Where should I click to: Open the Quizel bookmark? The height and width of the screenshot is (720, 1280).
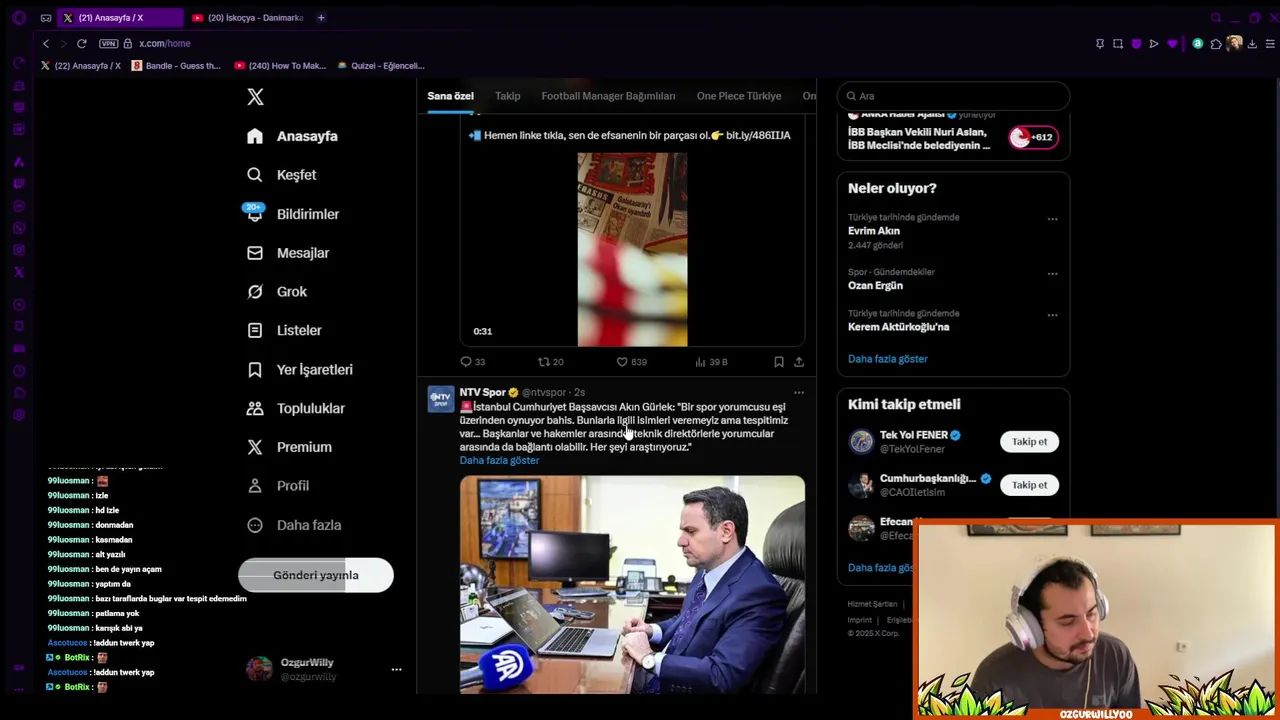coord(381,66)
